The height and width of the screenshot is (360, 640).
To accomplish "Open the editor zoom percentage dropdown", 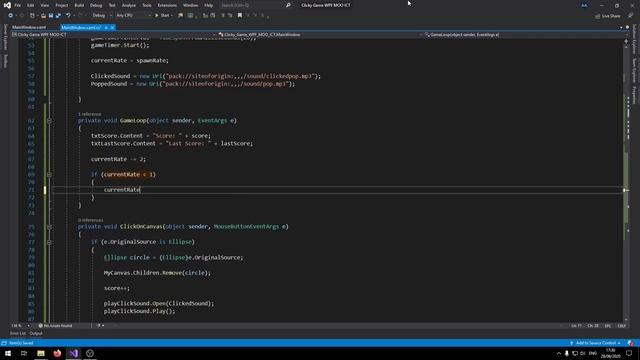I will click(x=20, y=326).
